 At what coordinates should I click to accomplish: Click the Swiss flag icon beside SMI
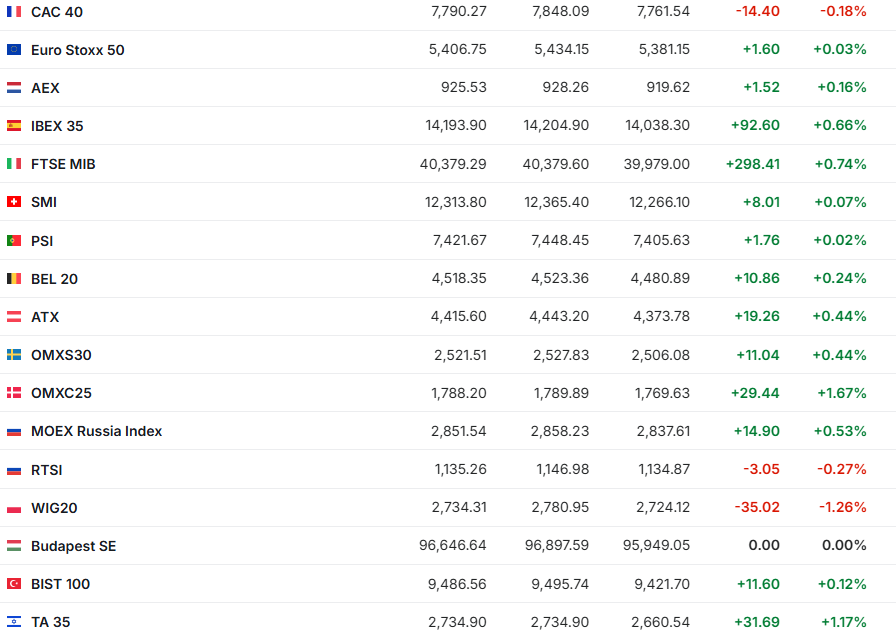[14, 202]
